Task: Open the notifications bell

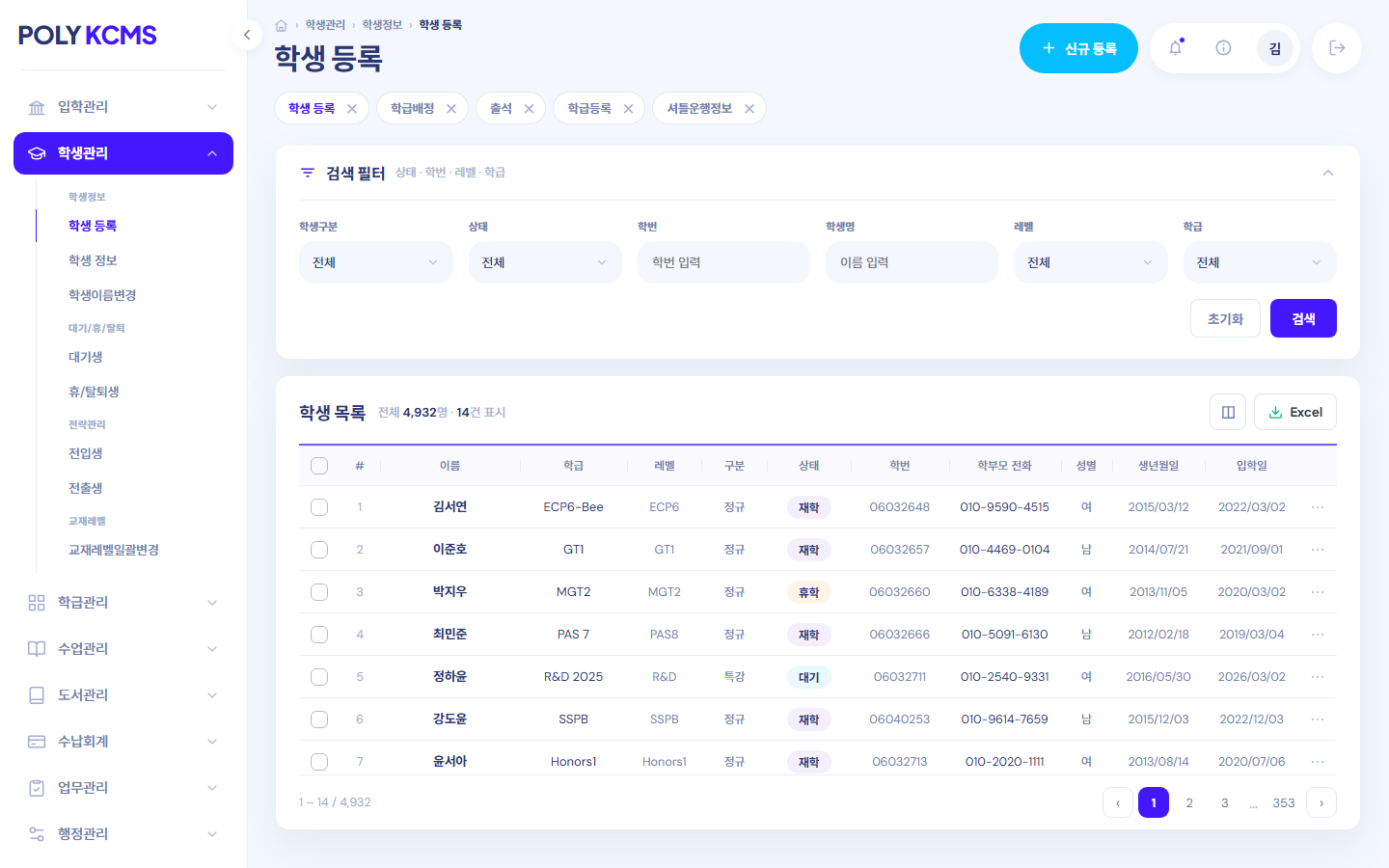Action: 1176,48
